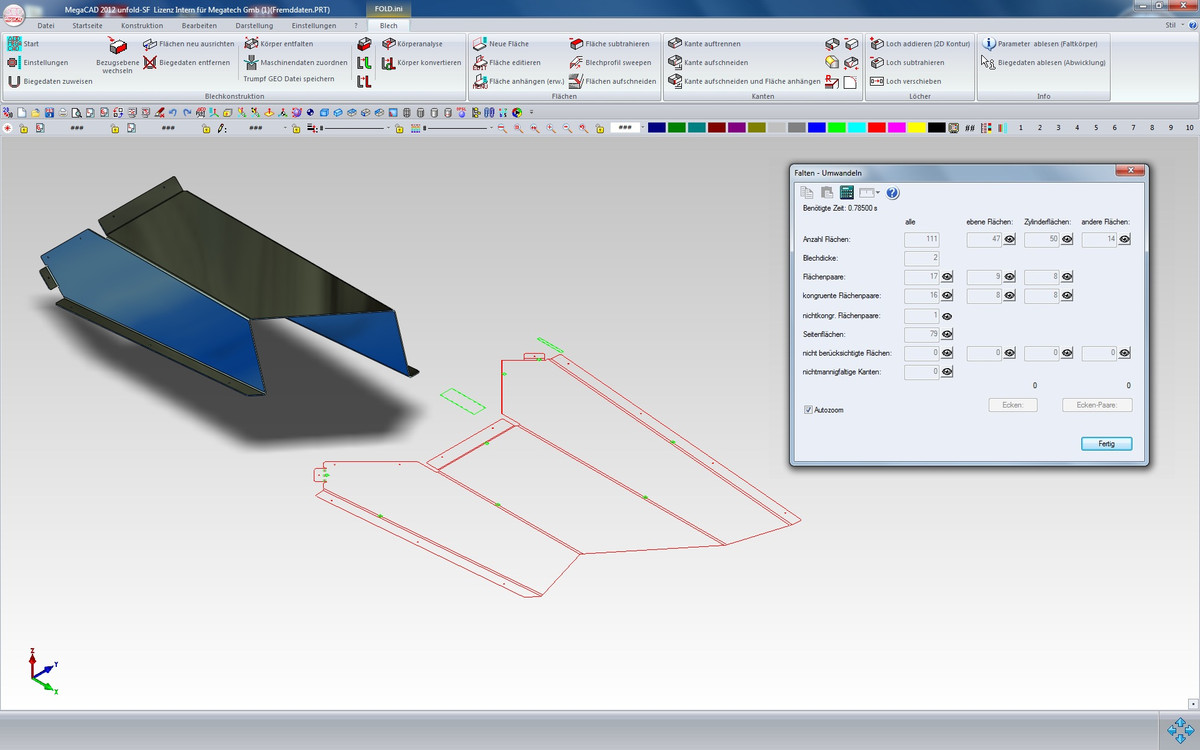The width and height of the screenshot is (1200, 750).
Task: Click Blechprofil sweepen
Action: [x=610, y=62]
